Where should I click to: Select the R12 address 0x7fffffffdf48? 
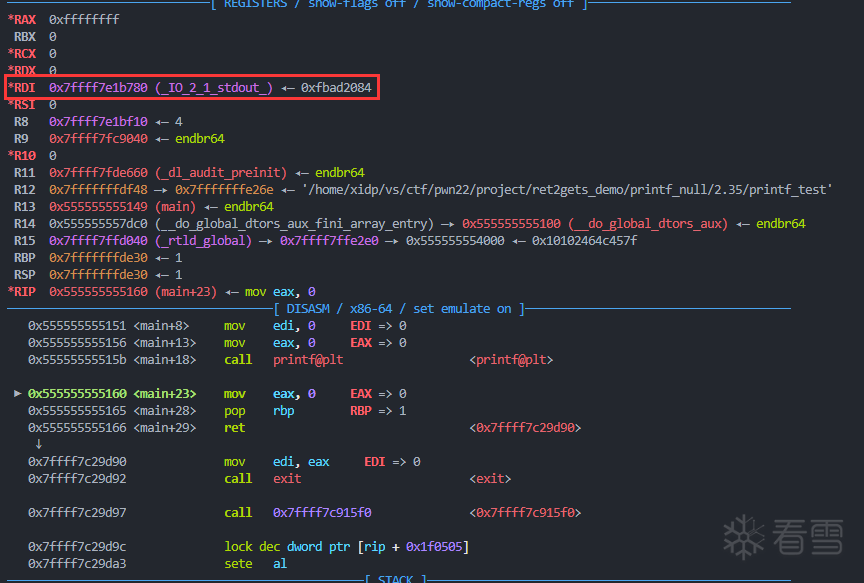[x=98, y=190]
